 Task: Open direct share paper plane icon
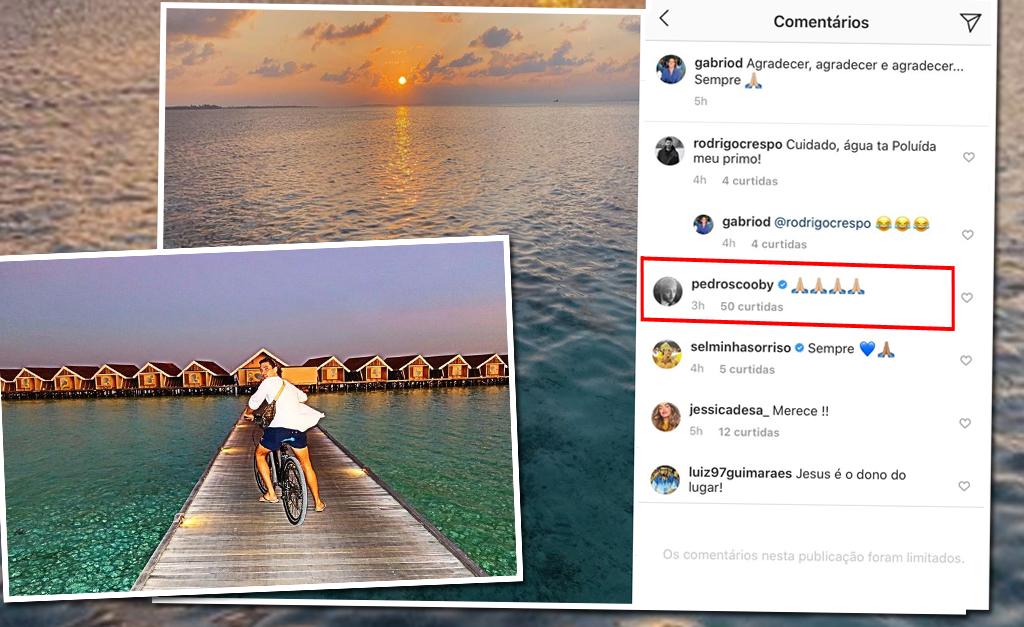click(x=970, y=23)
